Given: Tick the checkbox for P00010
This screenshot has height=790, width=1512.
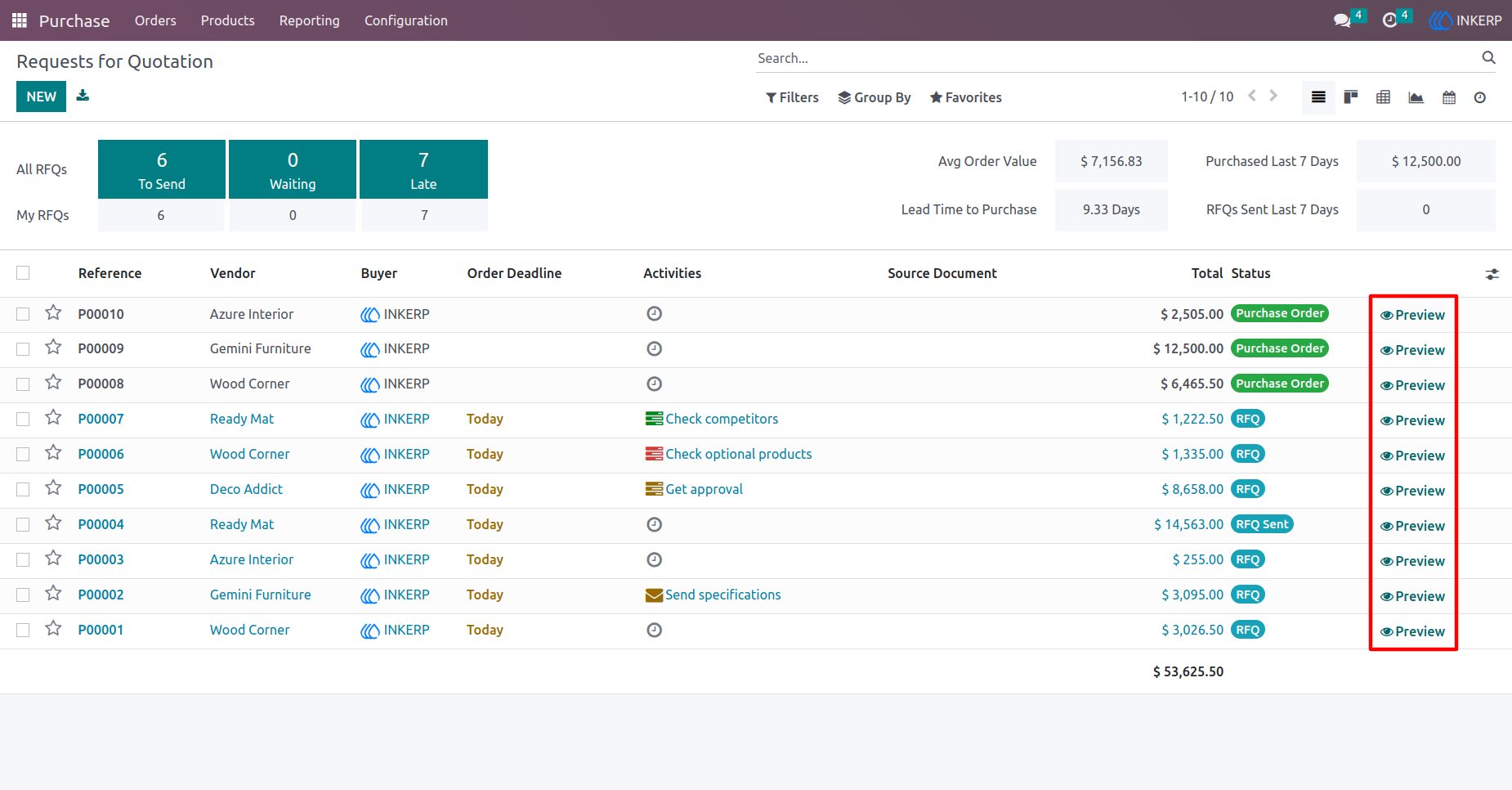Looking at the screenshot, I should (23, 314).
